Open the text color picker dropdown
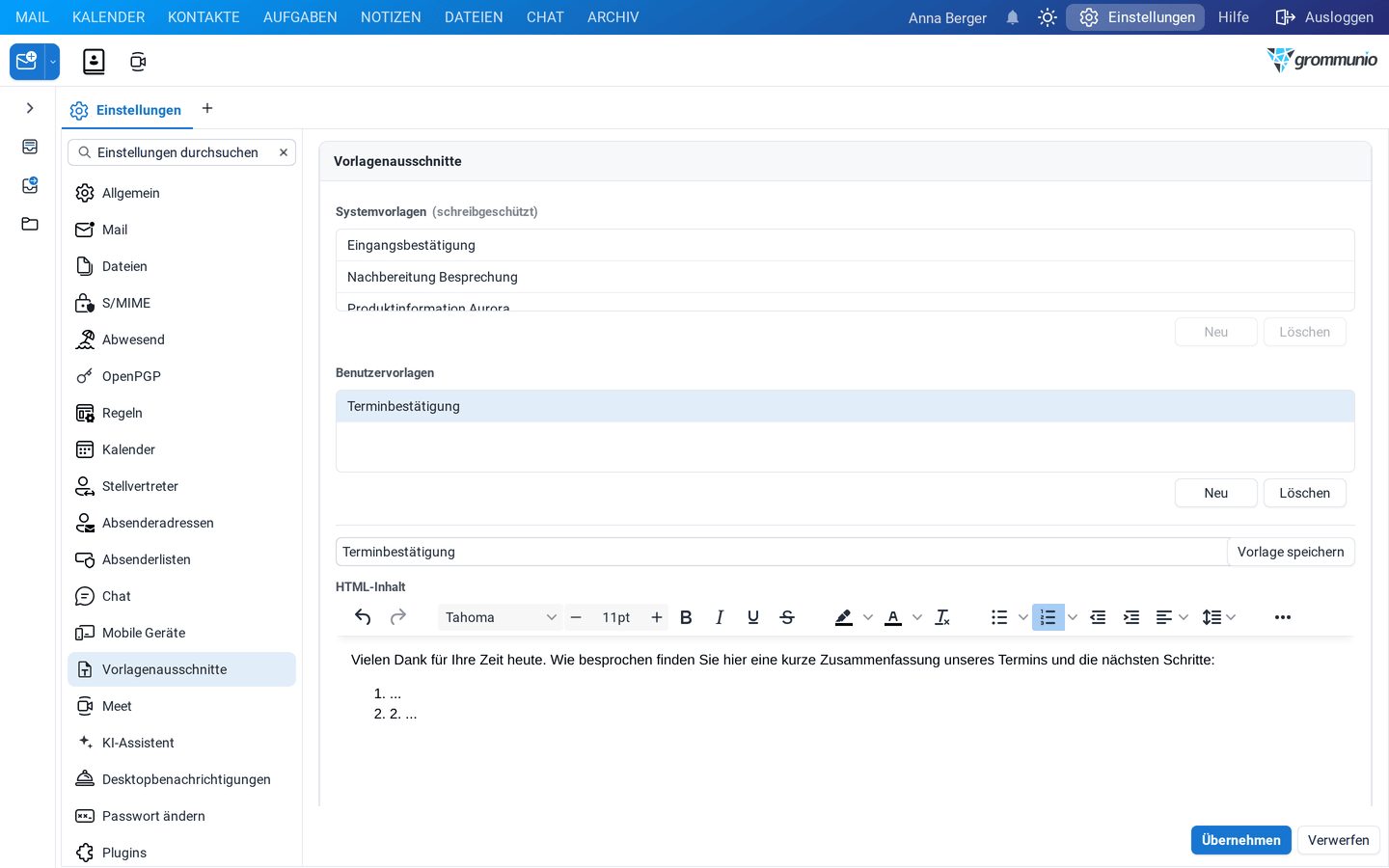Image resolution: width=1389 pixels, height=868 pixels. [917, 617]
